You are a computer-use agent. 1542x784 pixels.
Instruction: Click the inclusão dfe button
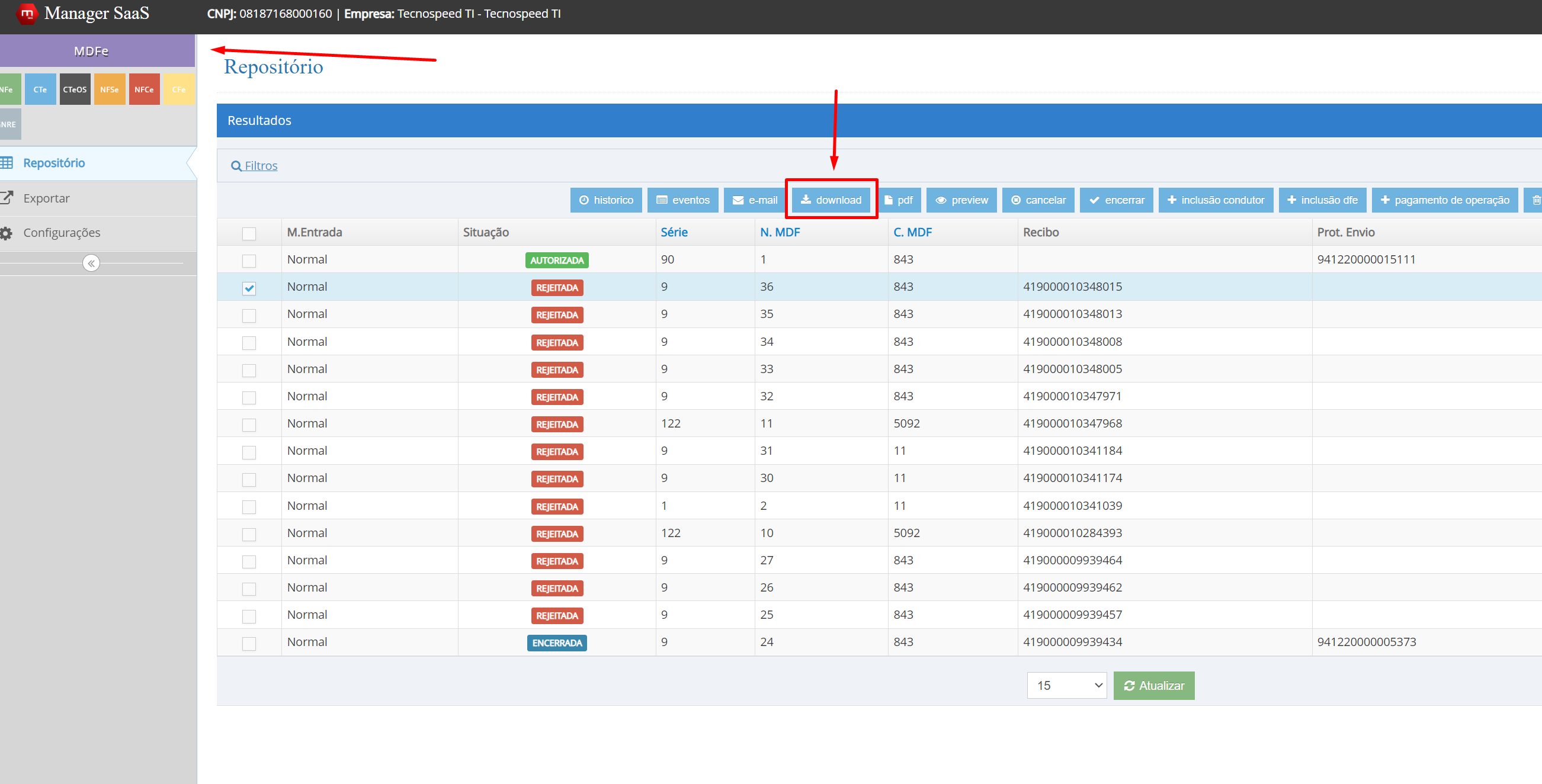click(x=1322, y=200)
